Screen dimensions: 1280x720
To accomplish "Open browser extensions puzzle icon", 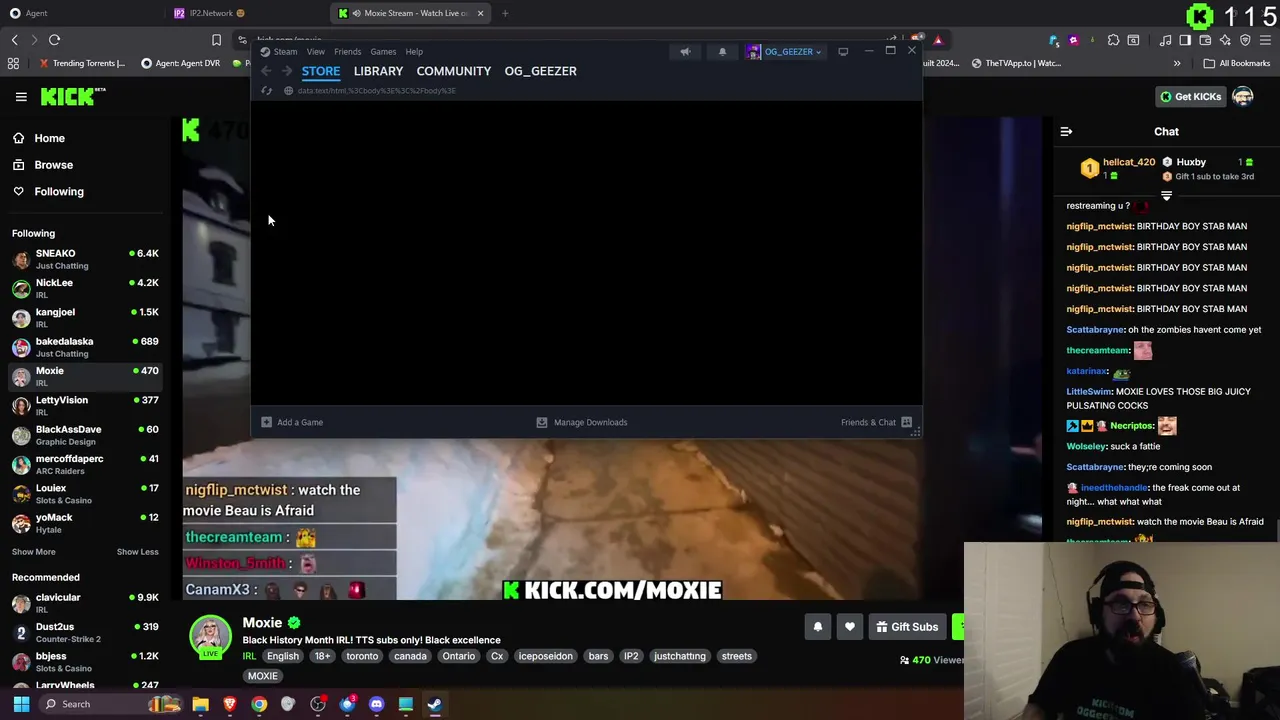I will (x=1113, y=40).
